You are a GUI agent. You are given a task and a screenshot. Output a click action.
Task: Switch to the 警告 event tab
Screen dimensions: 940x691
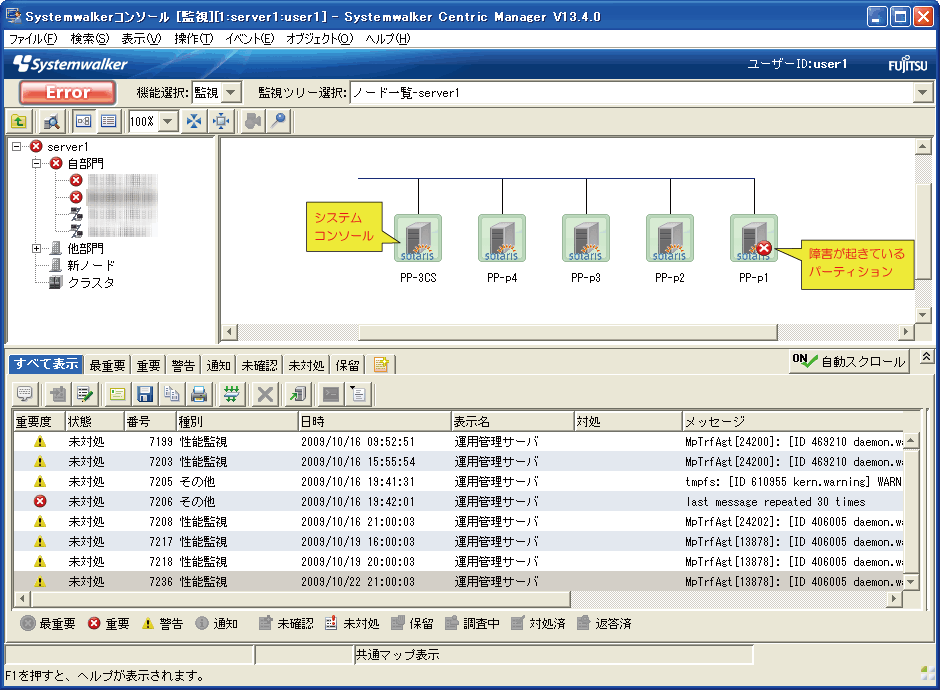(183, 365)
